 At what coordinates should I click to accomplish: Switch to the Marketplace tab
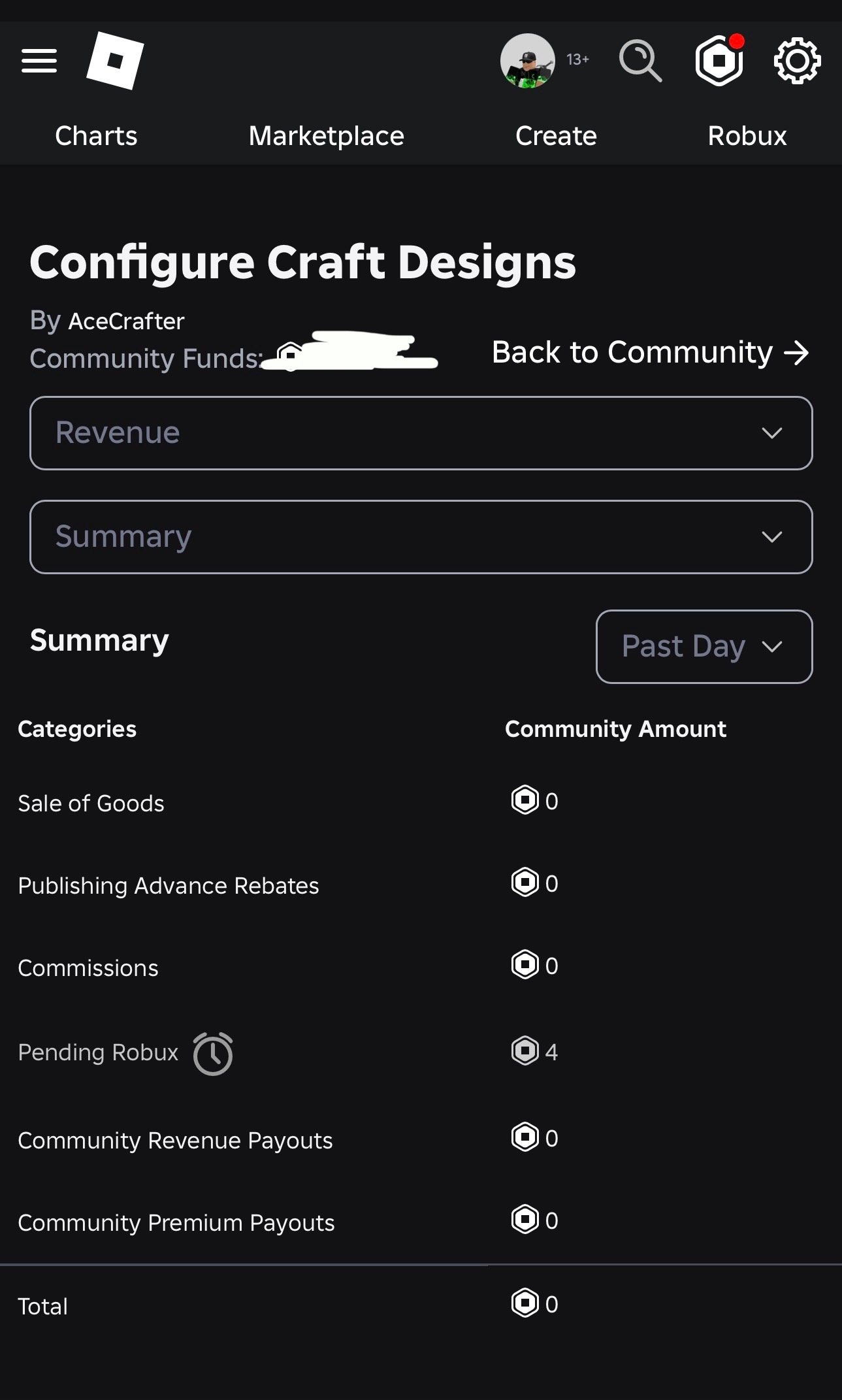[x=326, y=136]
